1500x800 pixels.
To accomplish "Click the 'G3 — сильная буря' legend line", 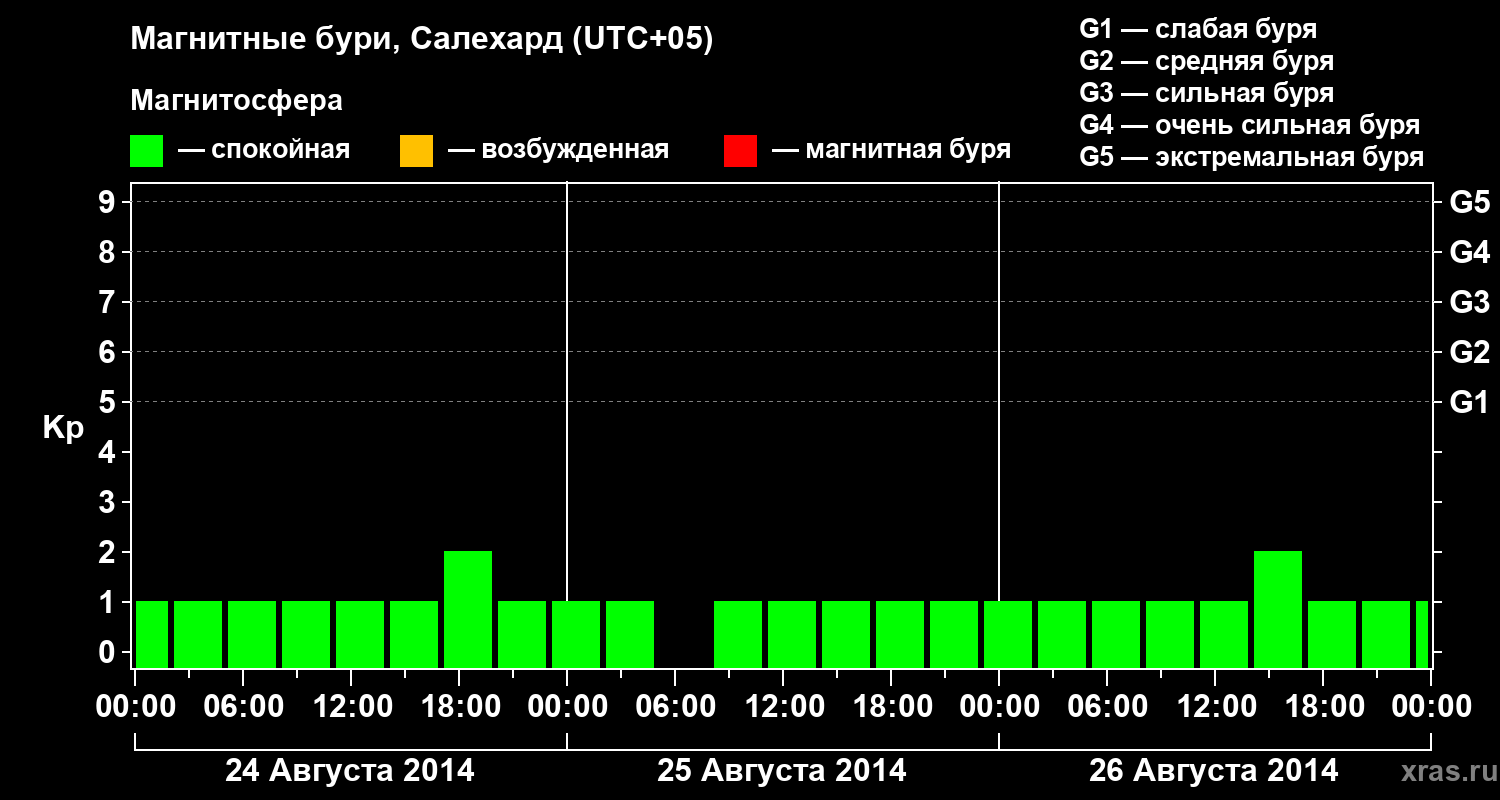I will pos(1206,93).
